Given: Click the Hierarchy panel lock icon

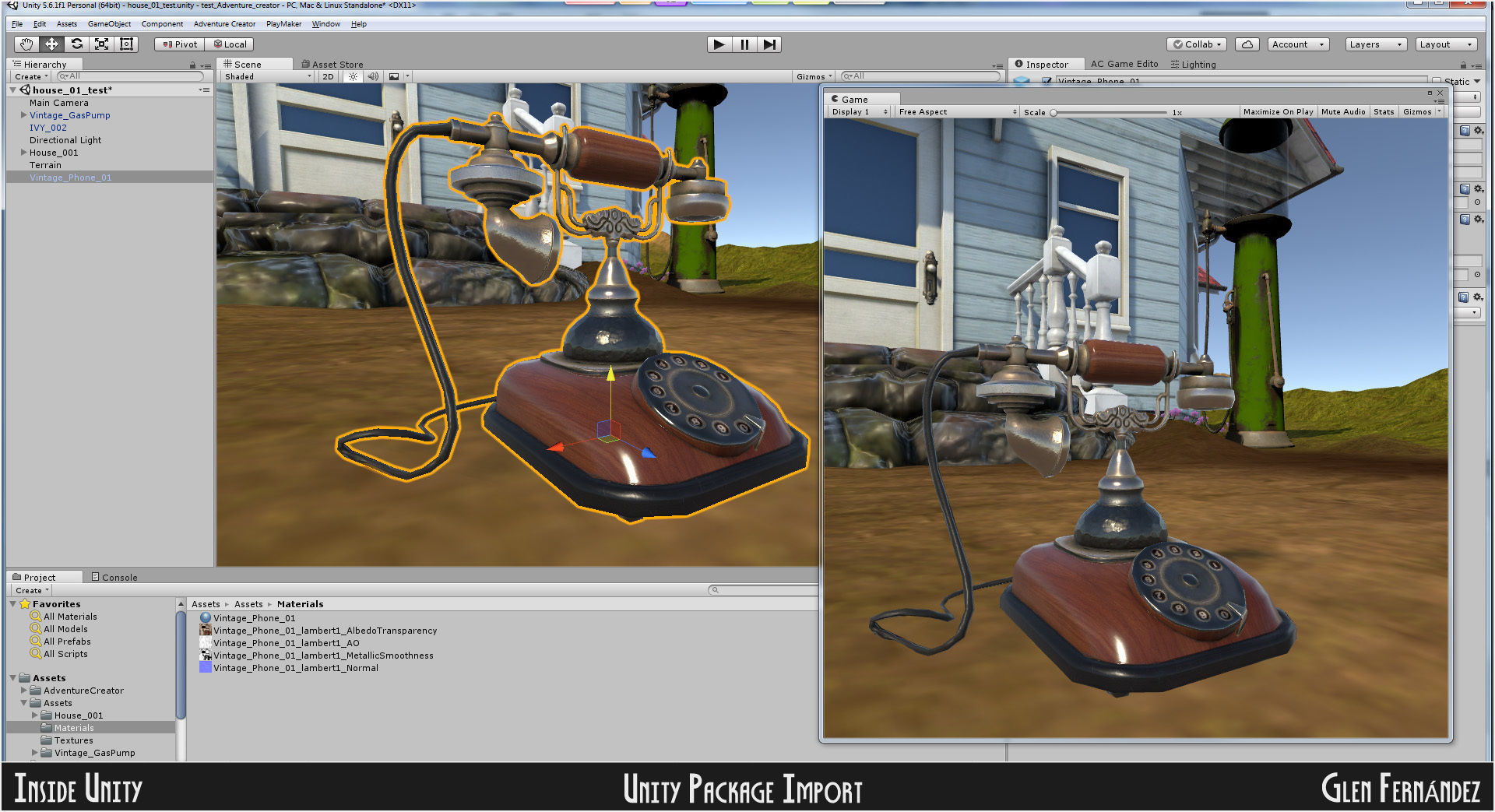Looking at the screenshot, I should coord(192,65).
